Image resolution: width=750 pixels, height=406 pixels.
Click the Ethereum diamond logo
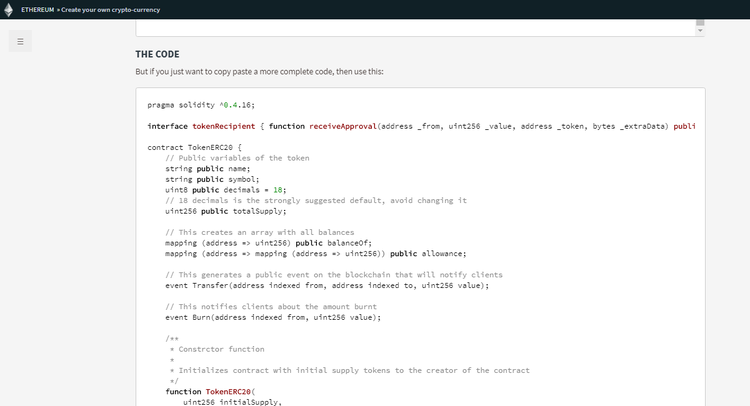pyautogui.click(x=9, y=8)
